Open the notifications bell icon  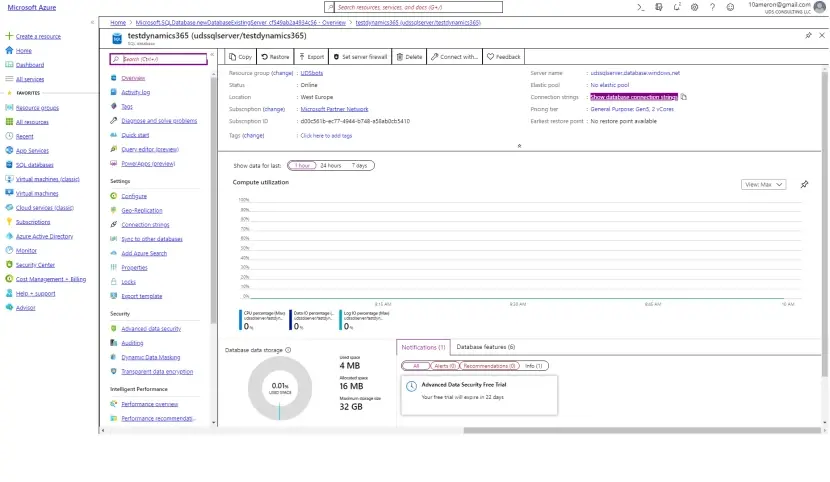coord(676,7)
